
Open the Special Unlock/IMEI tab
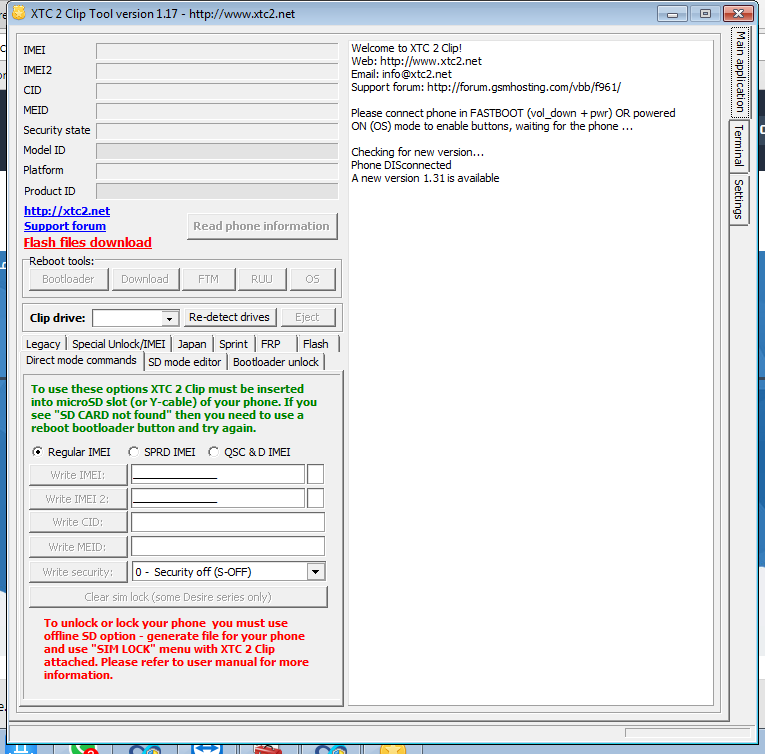[x=119, y=344]
